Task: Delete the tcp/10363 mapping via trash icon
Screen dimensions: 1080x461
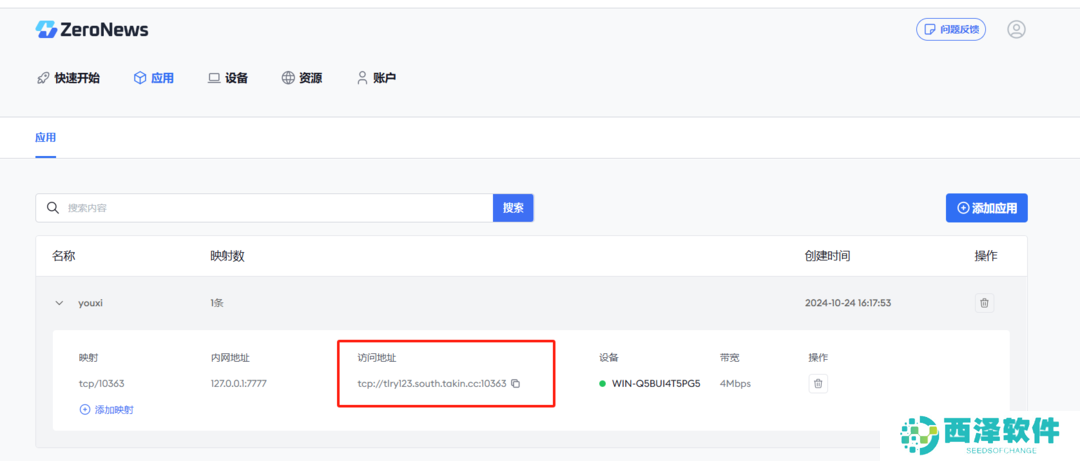Action: point(818,383)
